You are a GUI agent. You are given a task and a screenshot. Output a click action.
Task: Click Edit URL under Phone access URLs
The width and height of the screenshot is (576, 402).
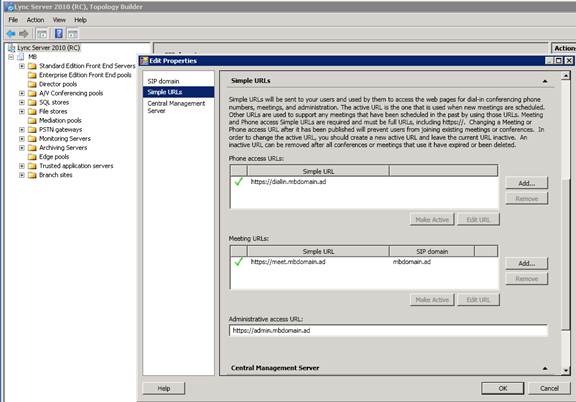(x=478, y=220)
